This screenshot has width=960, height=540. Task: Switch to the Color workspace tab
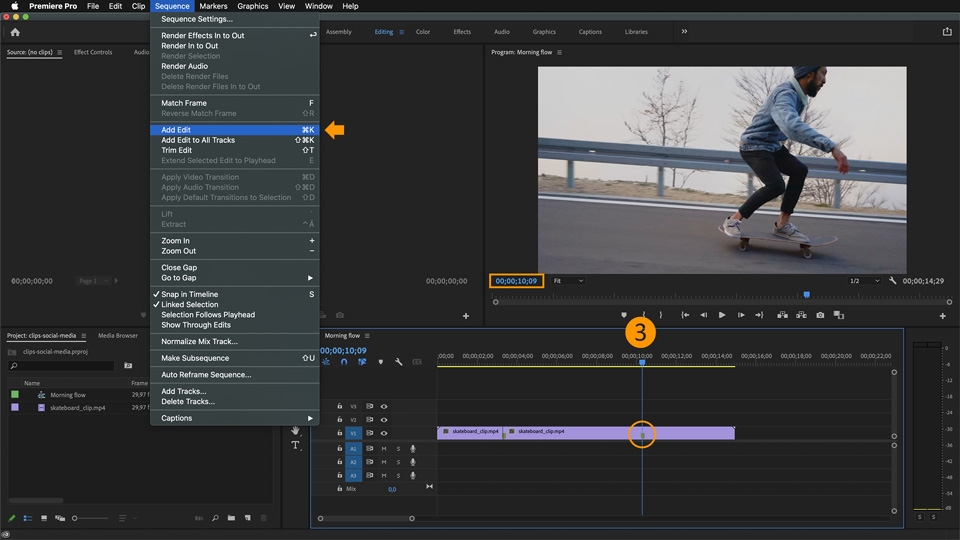coord(423,32)
